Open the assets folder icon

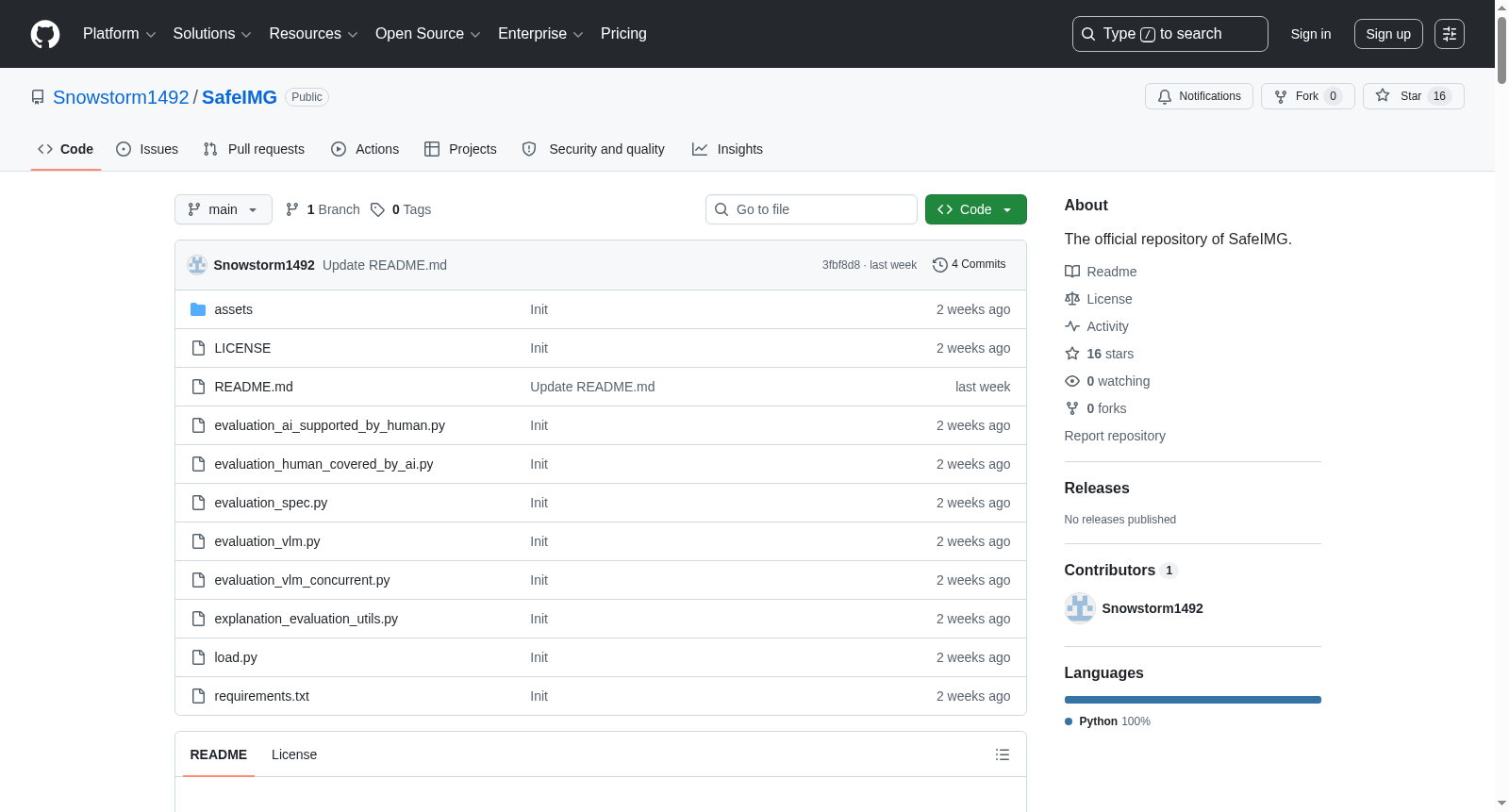tap(198, 309)
